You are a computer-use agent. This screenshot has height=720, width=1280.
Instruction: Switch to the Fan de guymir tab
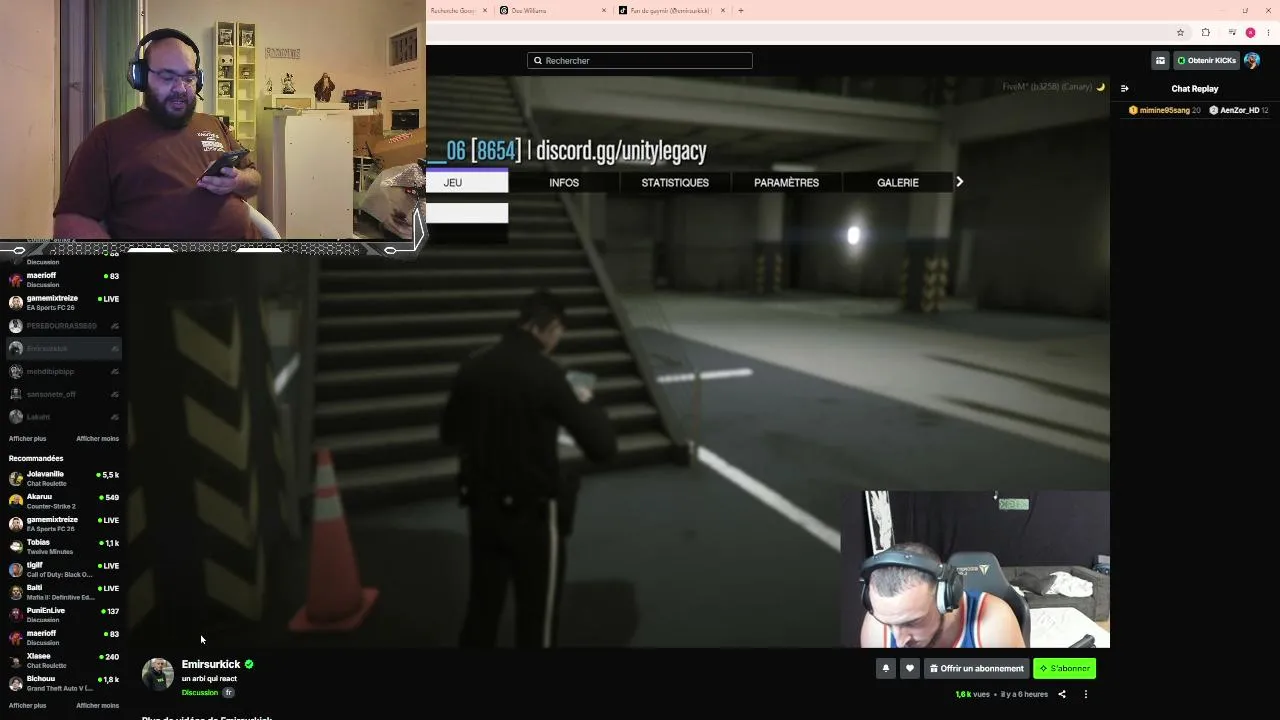pyautogui.click(x=672, y=10)
